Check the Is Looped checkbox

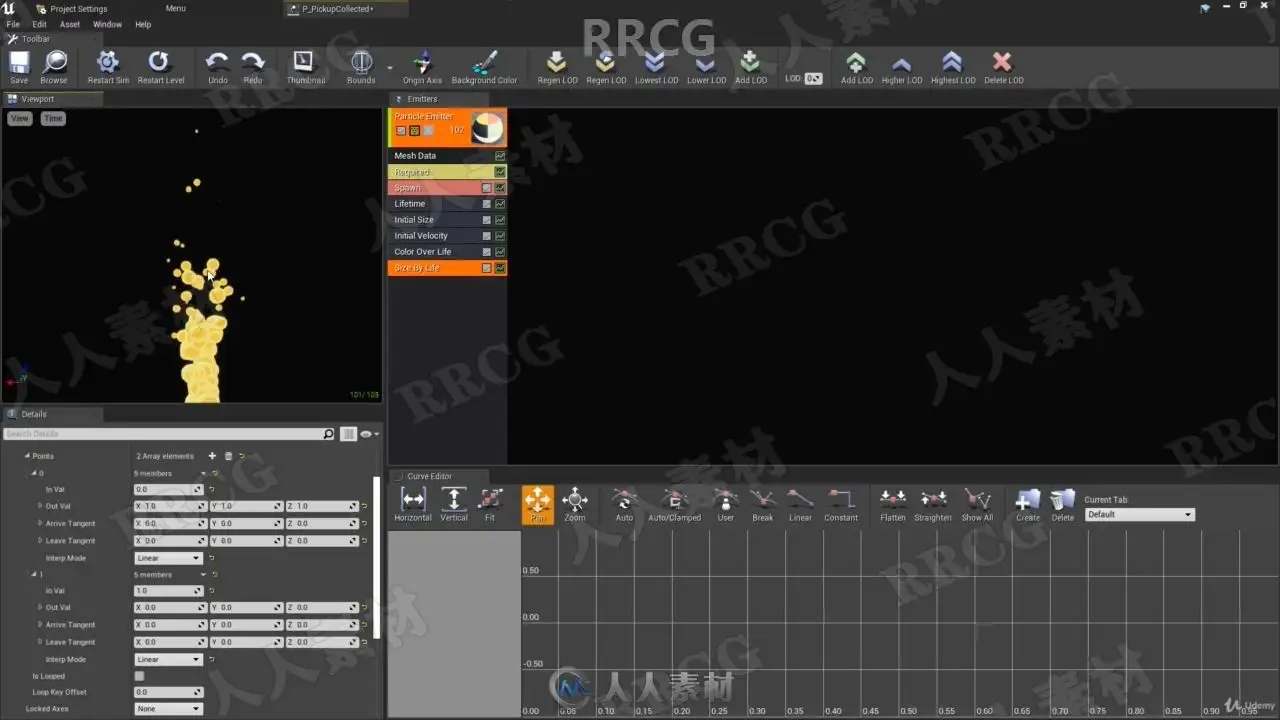[140, 676]
